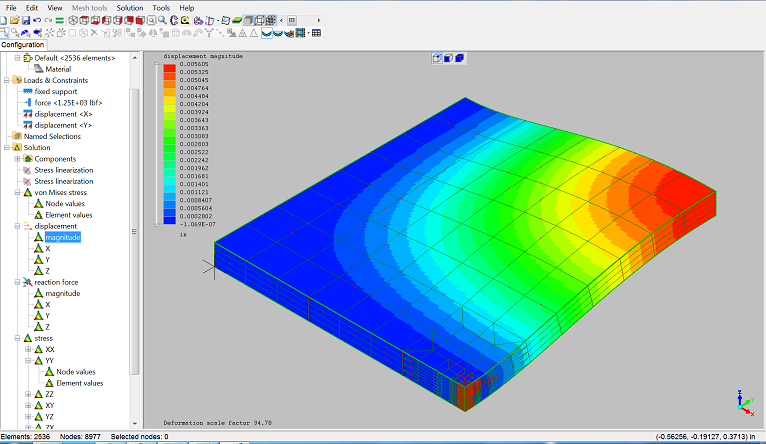Click the fixed support constraint icon
Screen dimensions: 766x444
(x=28, y=91)
